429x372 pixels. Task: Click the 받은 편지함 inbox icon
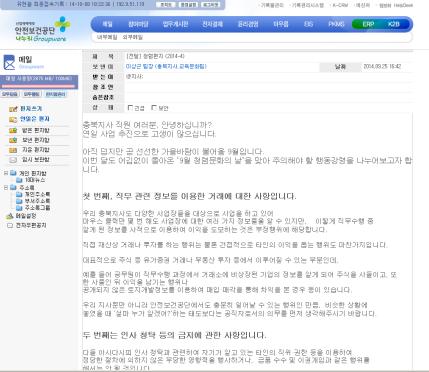pos(13,130)
